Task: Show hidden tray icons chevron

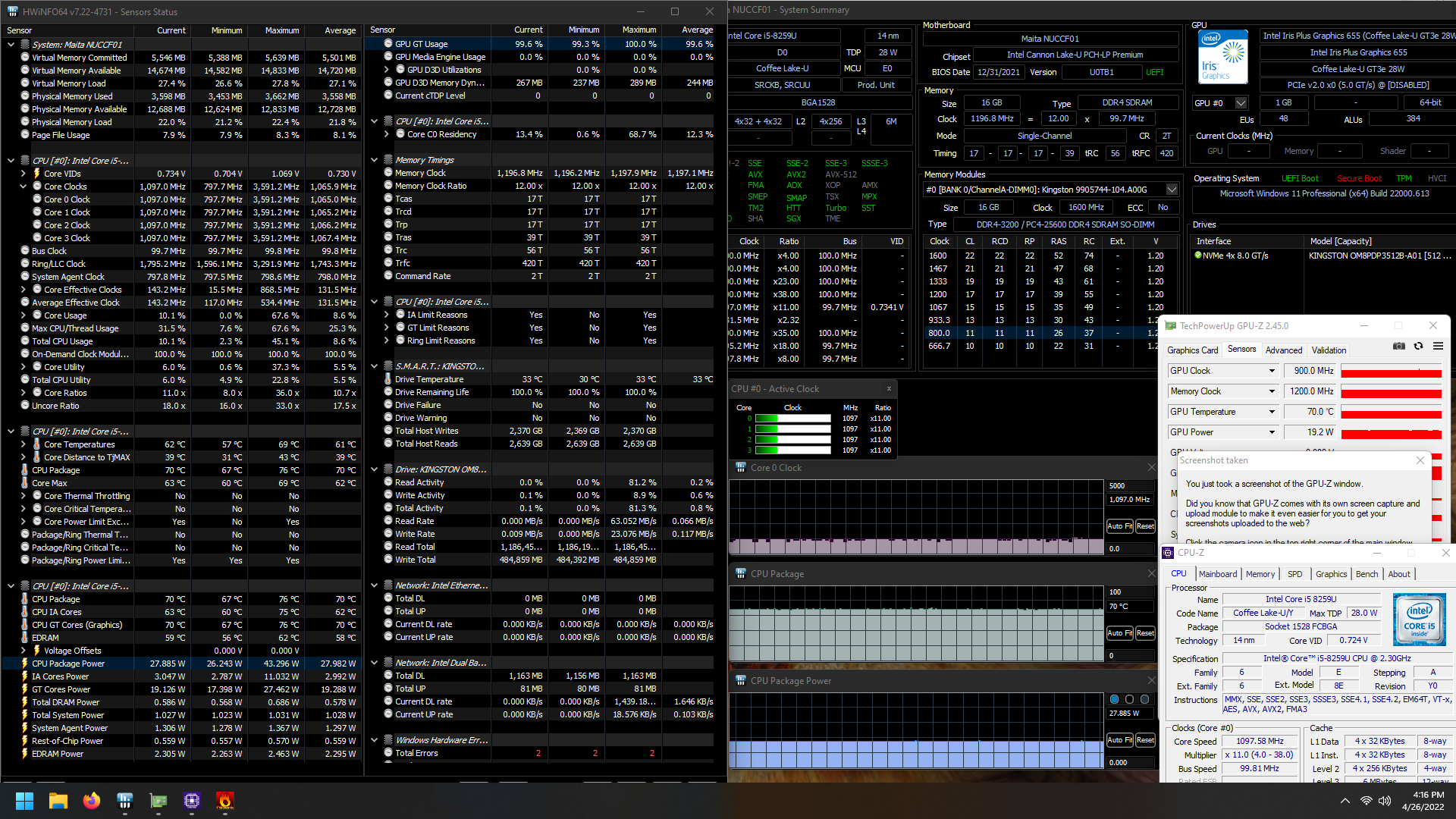Action: click(1345, 801)
